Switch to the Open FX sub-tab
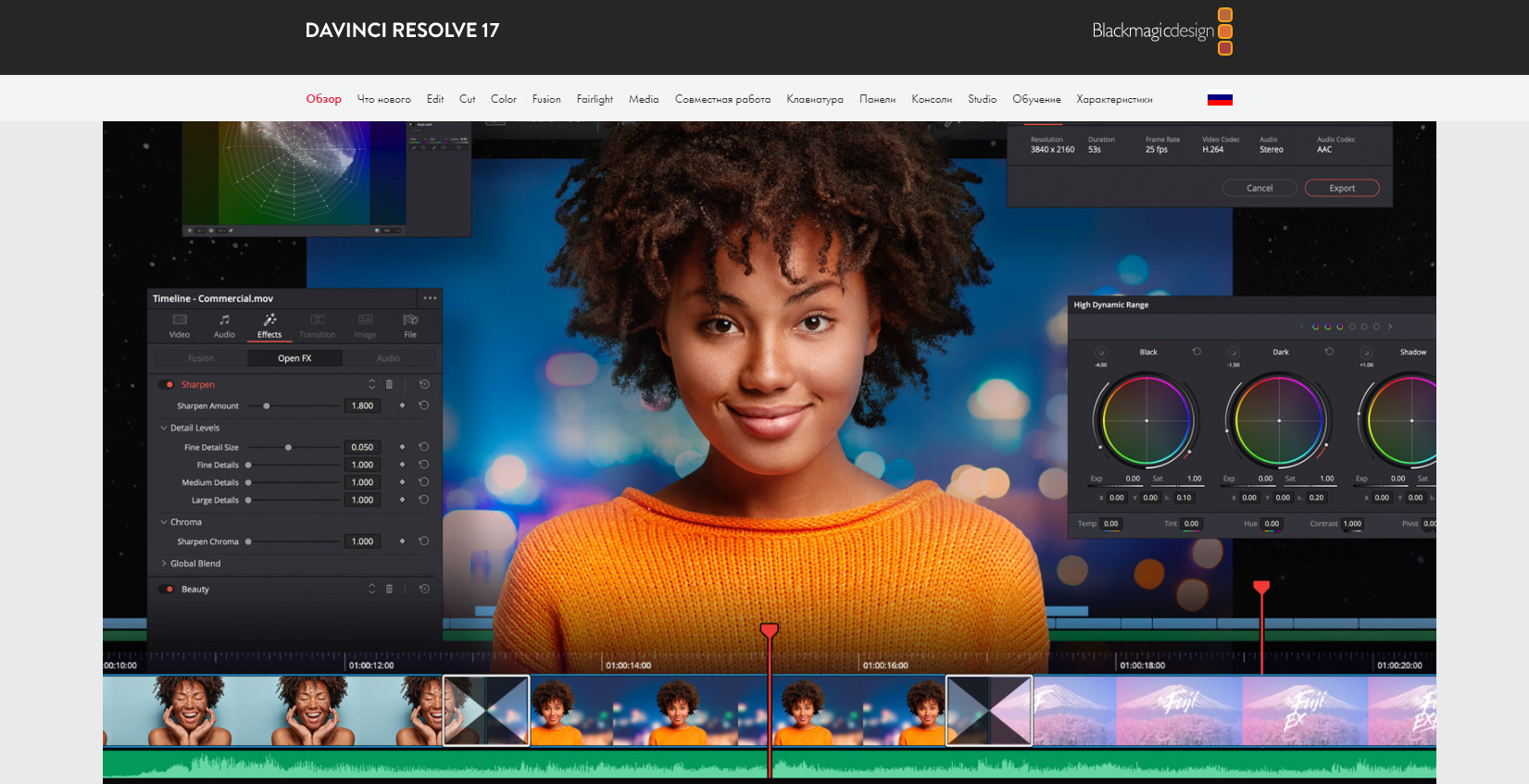The image size is (1529, 784). (295, 358)
